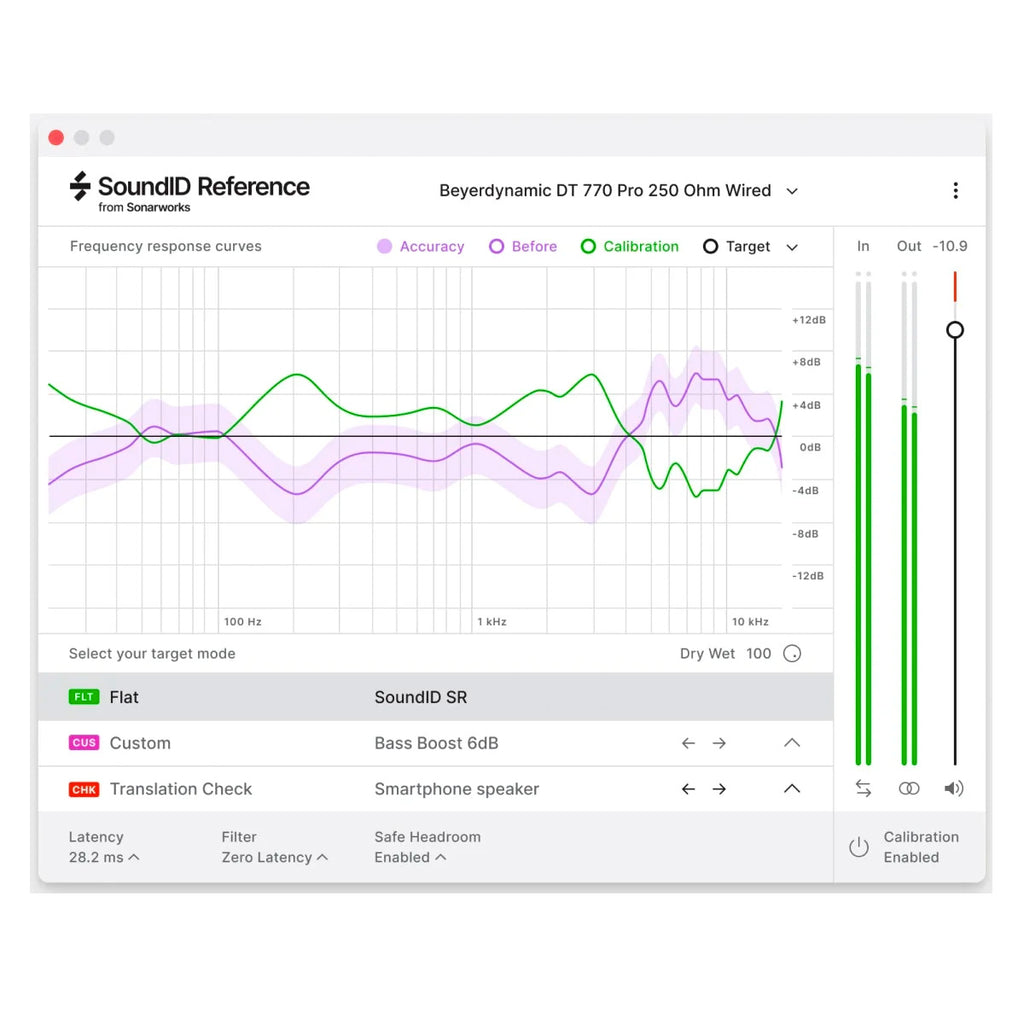Click the Dry Wet value 100
Screen dimensions: 1024x1024
click(758, 654)
